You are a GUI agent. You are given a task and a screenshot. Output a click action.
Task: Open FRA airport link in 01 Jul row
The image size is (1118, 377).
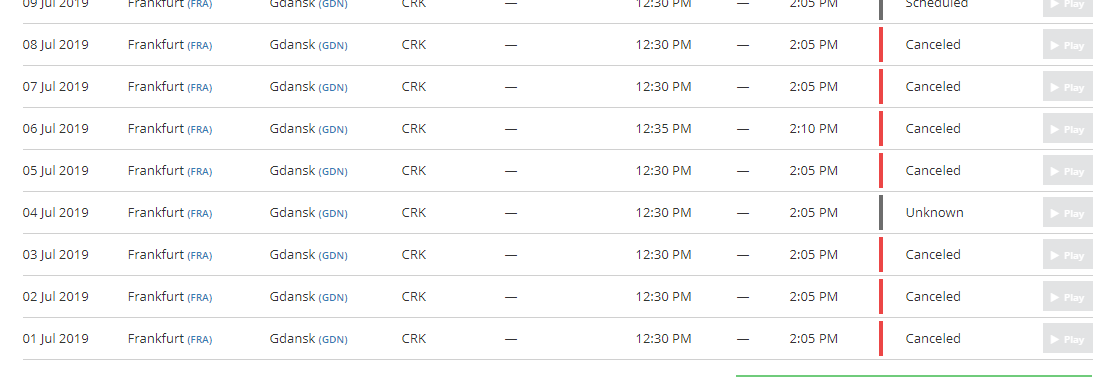pyautogui.click(x=200, y=340)
